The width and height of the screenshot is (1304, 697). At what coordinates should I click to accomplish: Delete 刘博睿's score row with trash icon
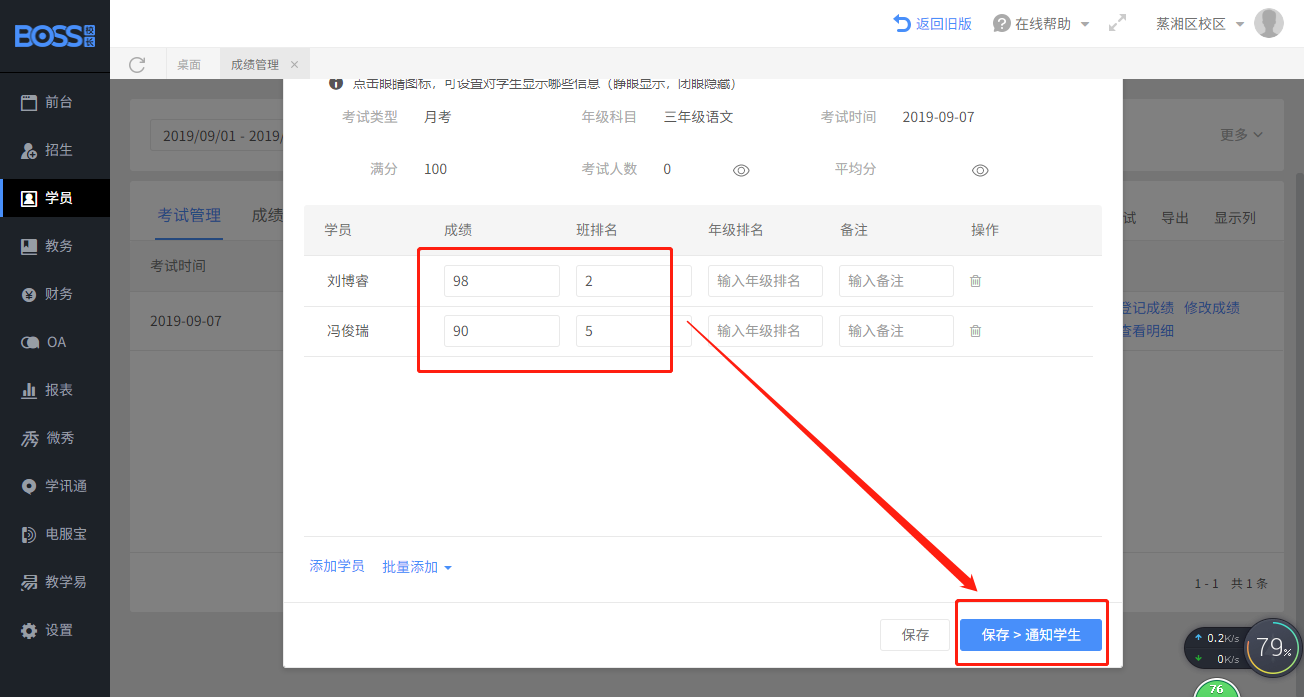click(975, 281)
